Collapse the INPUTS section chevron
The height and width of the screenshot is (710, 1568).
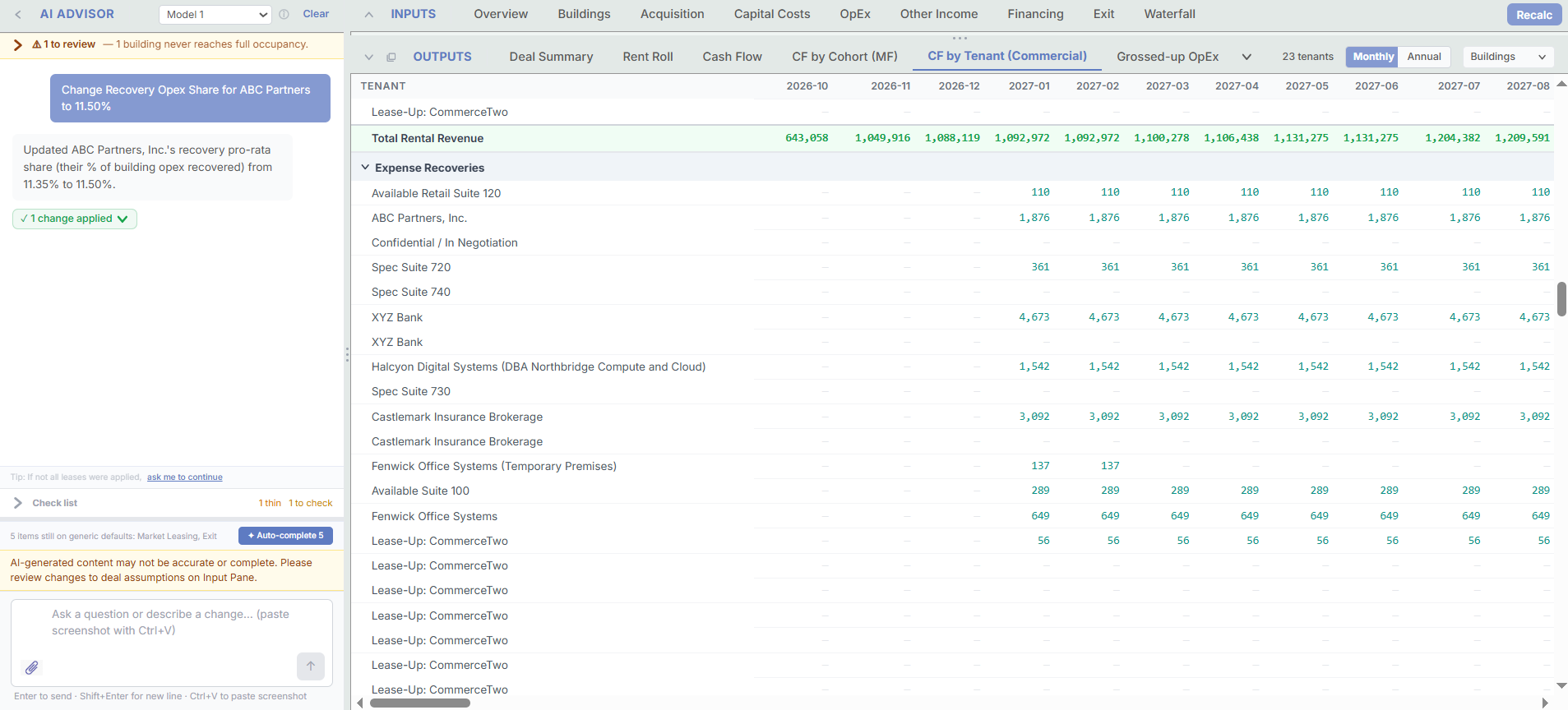click(x=369, y=15)
